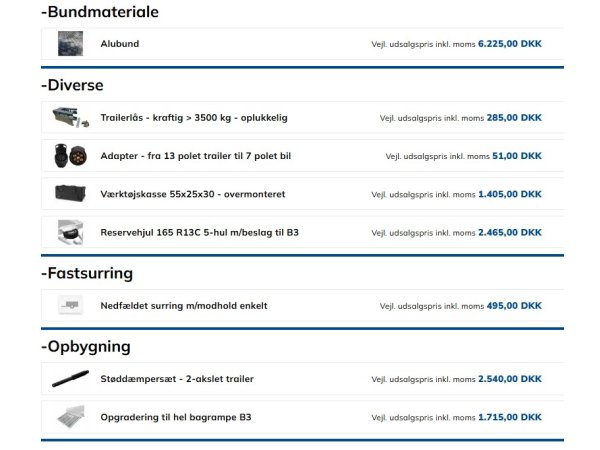Click the Alubund product thumbnail

70,44
